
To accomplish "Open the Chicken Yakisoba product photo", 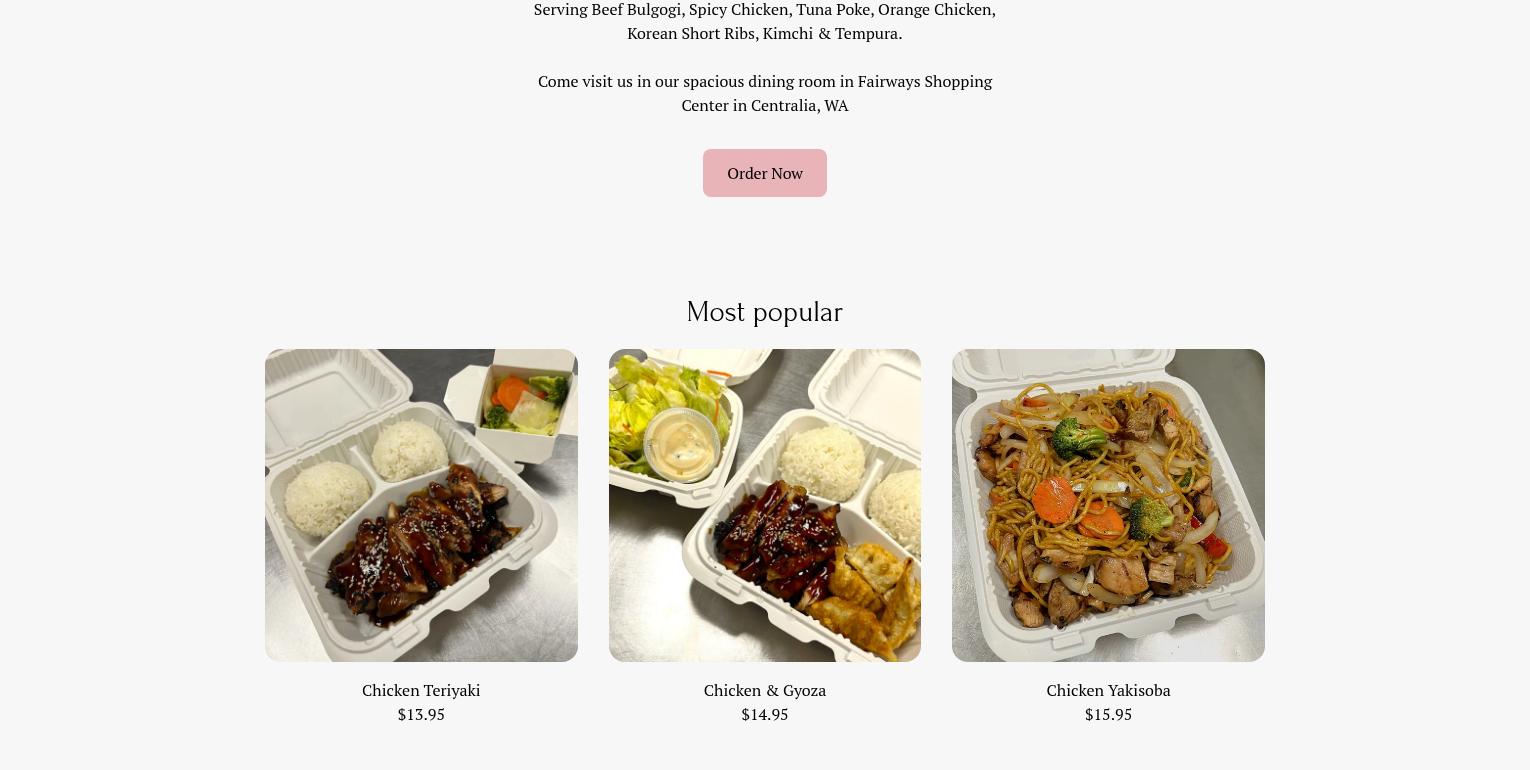I will click(1108, 505).
